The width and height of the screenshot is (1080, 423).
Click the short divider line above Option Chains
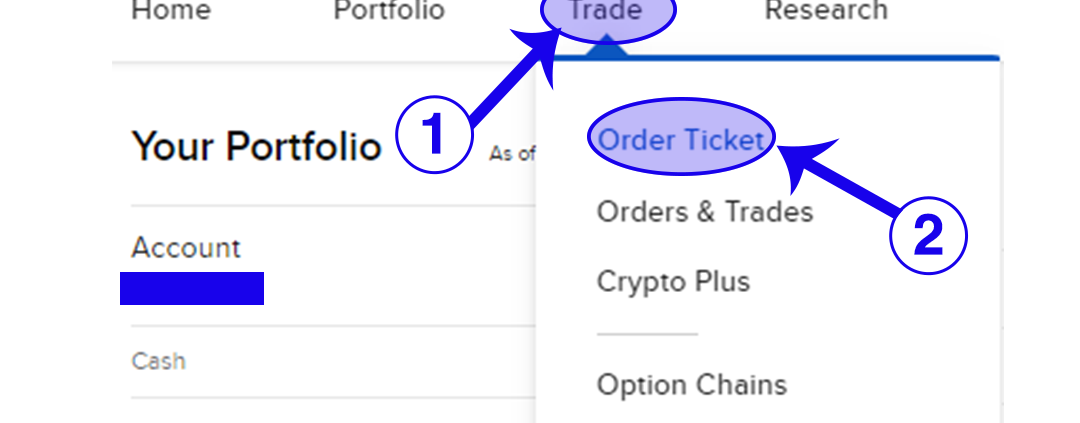(x=647, y=334)
